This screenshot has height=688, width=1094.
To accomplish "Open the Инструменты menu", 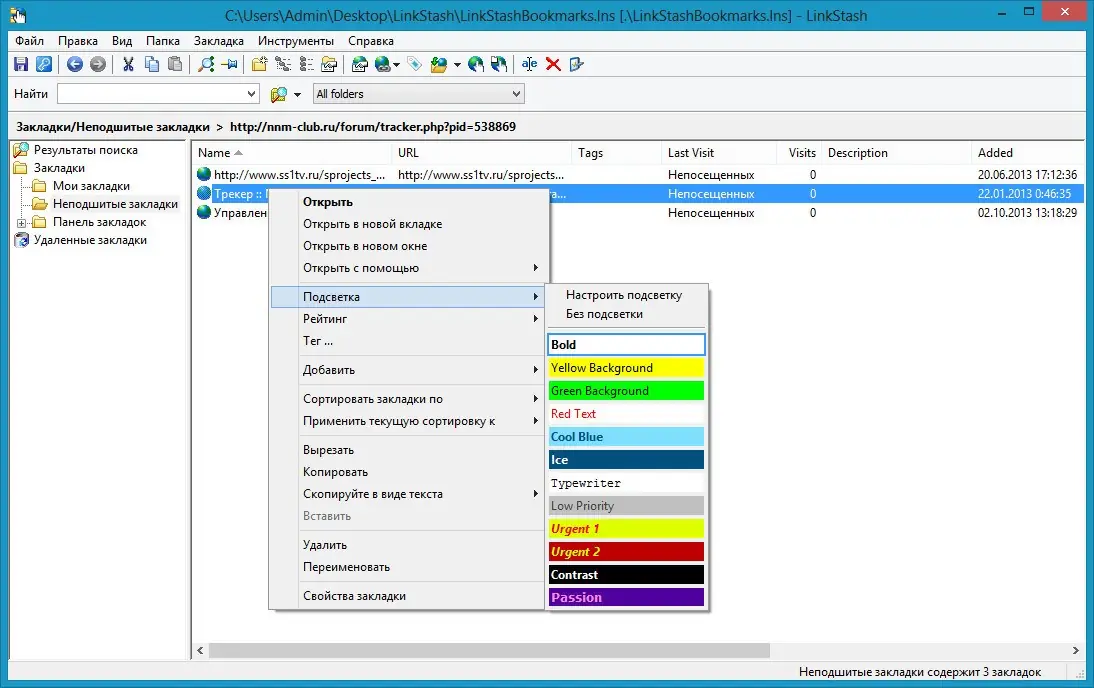I will [x=296, y=41].
